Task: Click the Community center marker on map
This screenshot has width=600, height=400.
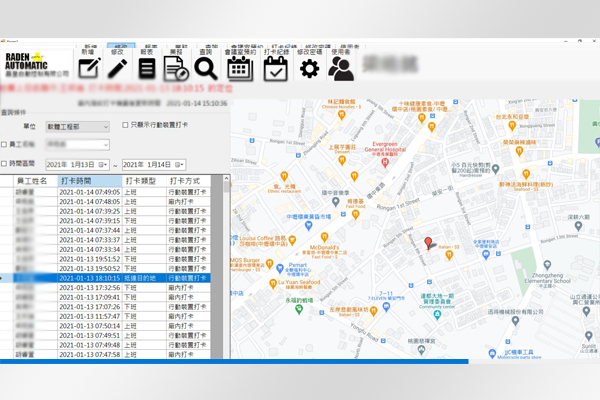Action: [x=437, y=315]
